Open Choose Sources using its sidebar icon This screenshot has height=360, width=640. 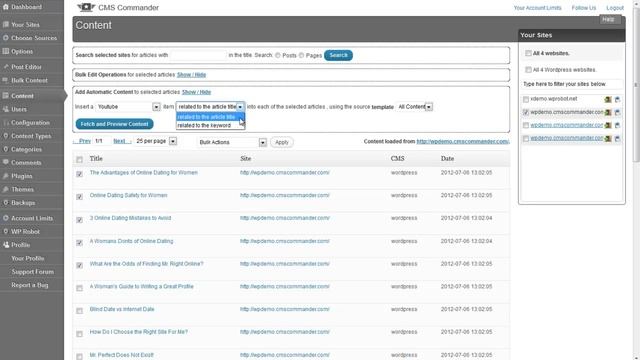tap(6, 38)
